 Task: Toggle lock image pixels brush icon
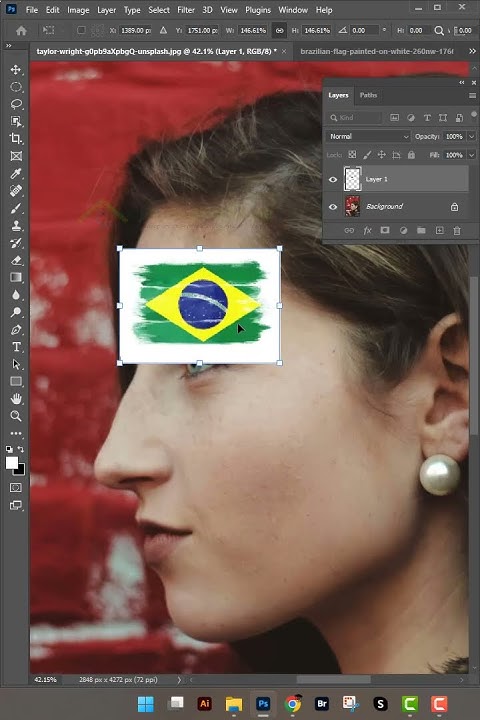point(367,155)
